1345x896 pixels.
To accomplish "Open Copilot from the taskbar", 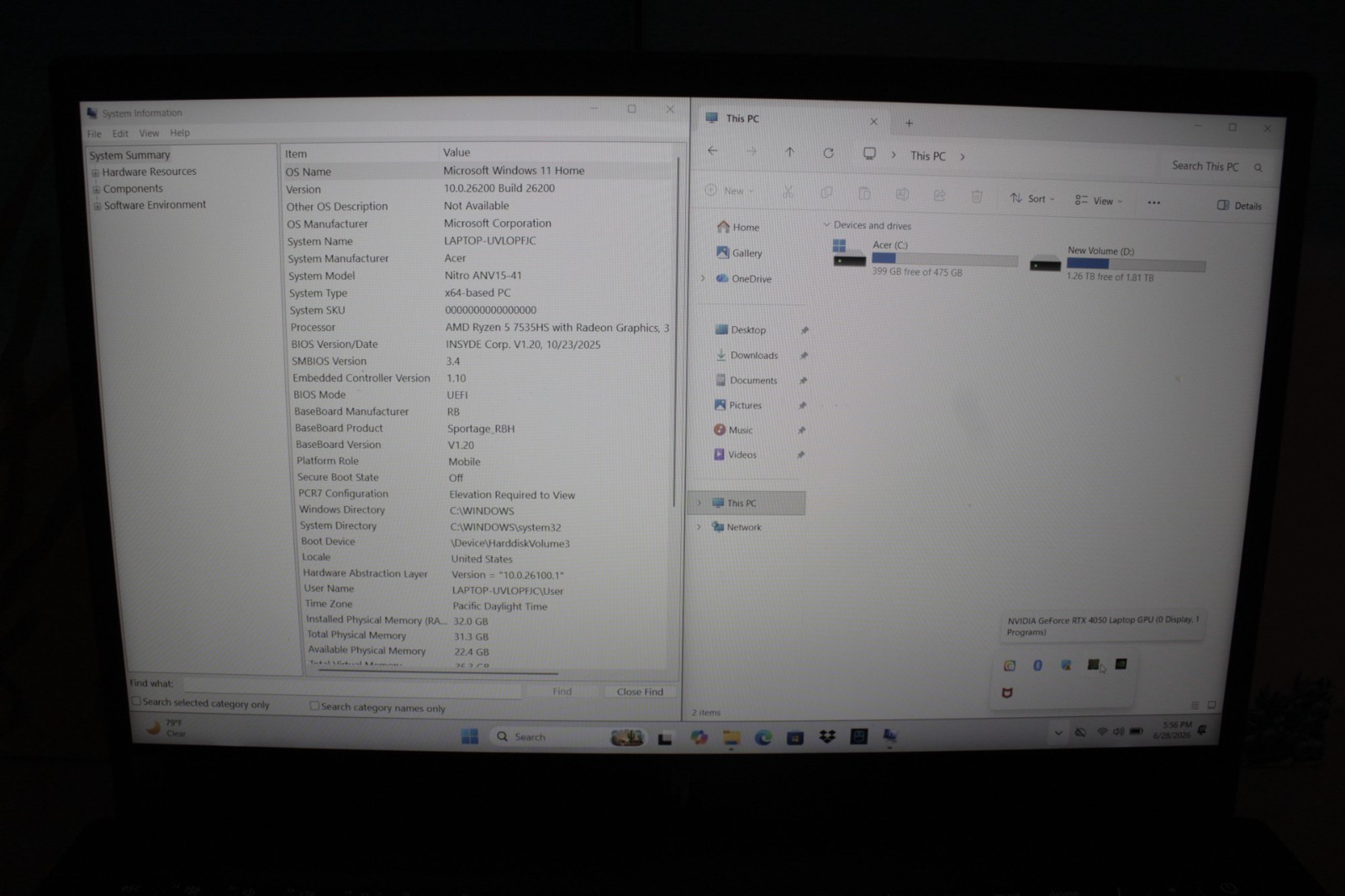I will tap(699, 737).
